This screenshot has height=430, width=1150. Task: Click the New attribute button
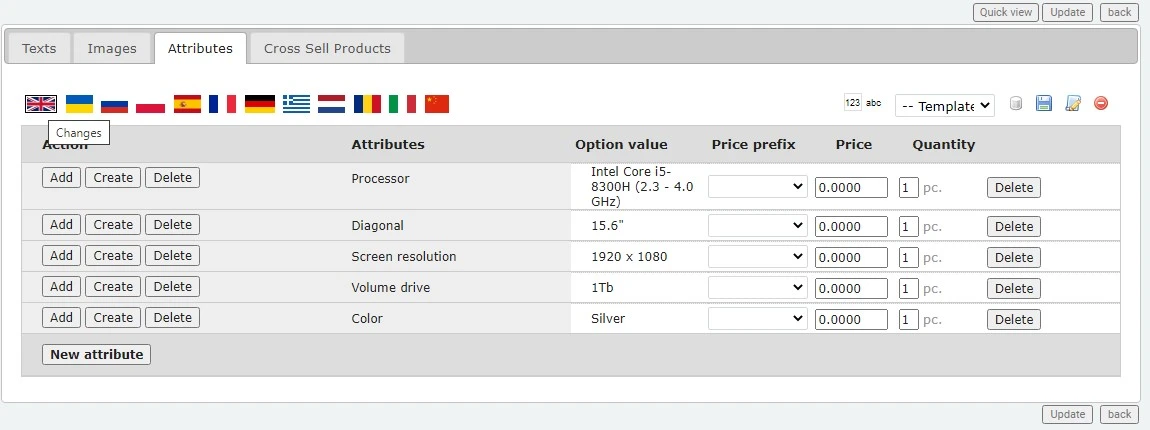[x=96, y=355]
